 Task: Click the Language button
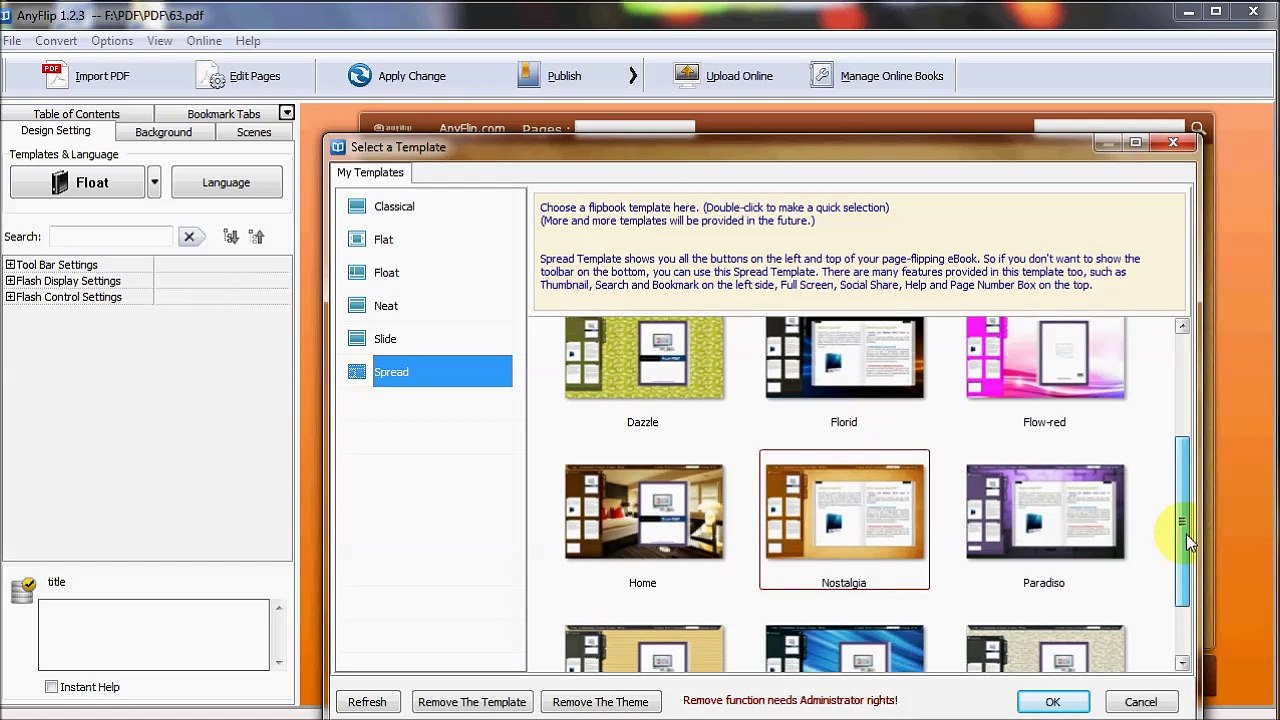(226, 182)
